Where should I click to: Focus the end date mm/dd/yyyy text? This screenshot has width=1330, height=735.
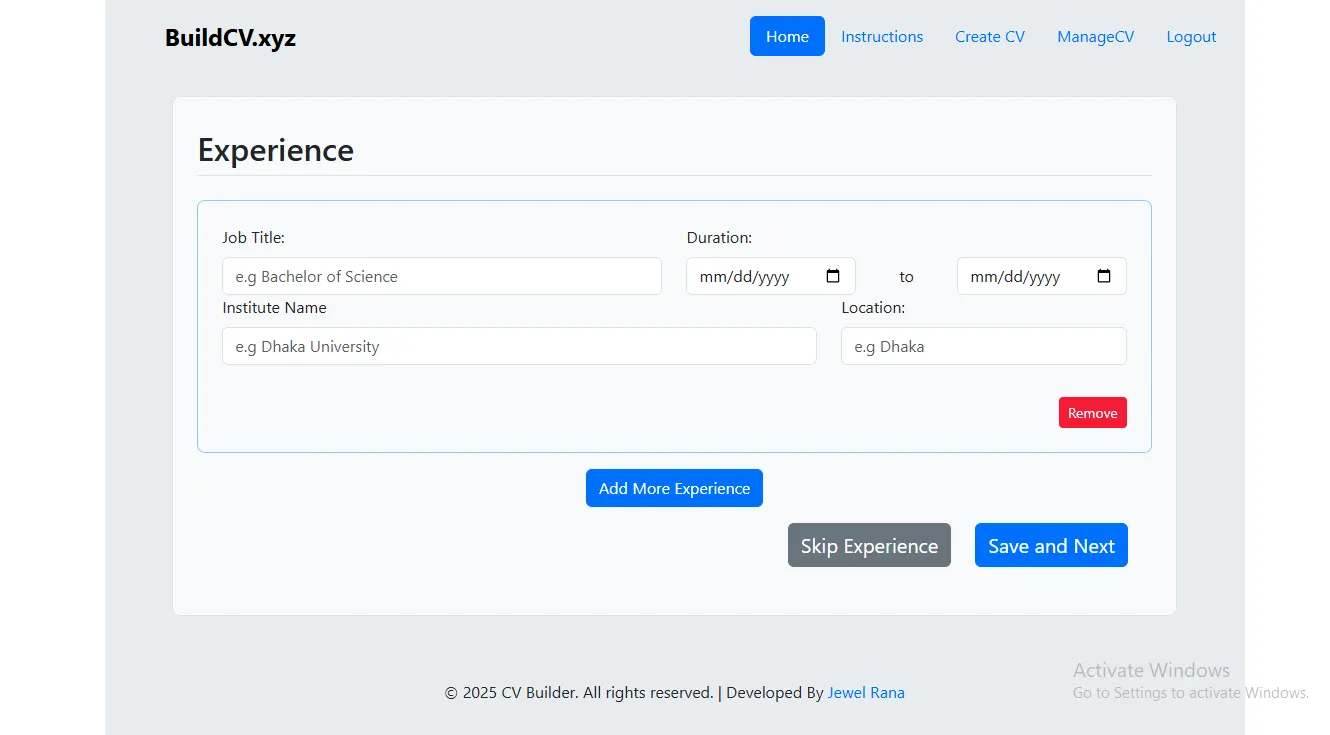1015,277
